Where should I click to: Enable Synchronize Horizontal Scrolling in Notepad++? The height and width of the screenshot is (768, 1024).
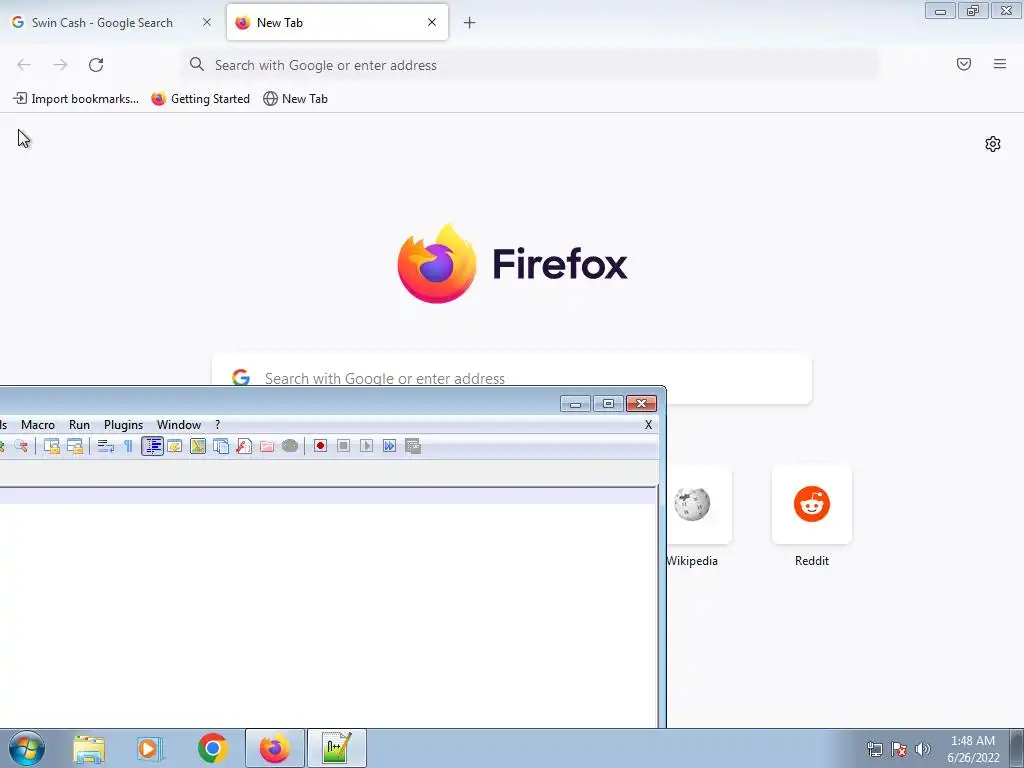point(75,446)
